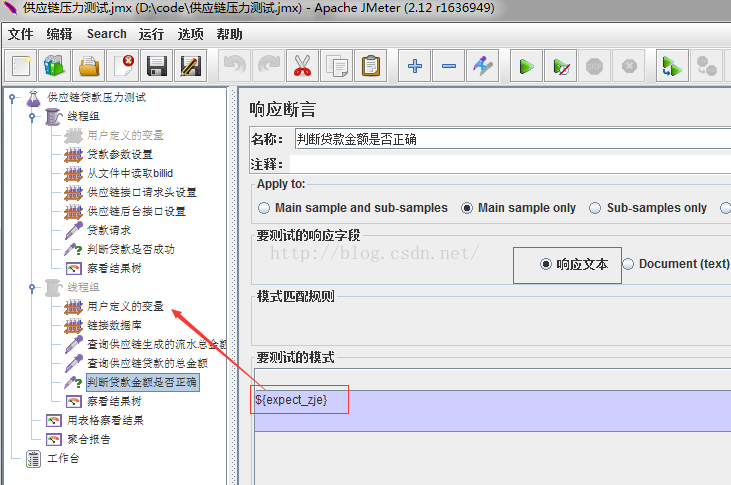The width and height of the screenshot is (731, 485).
Task: Start test without pauses icon
Action: pyautogui.click(x=560, y=66)
